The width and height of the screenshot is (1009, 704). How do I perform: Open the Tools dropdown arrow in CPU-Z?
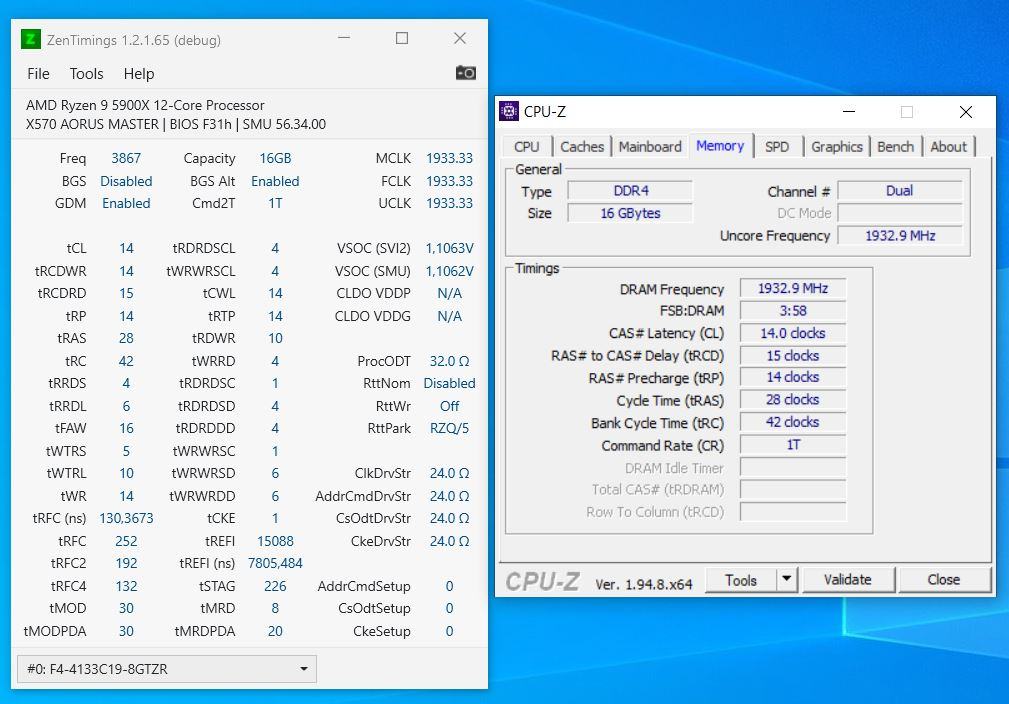pos(786,579)
